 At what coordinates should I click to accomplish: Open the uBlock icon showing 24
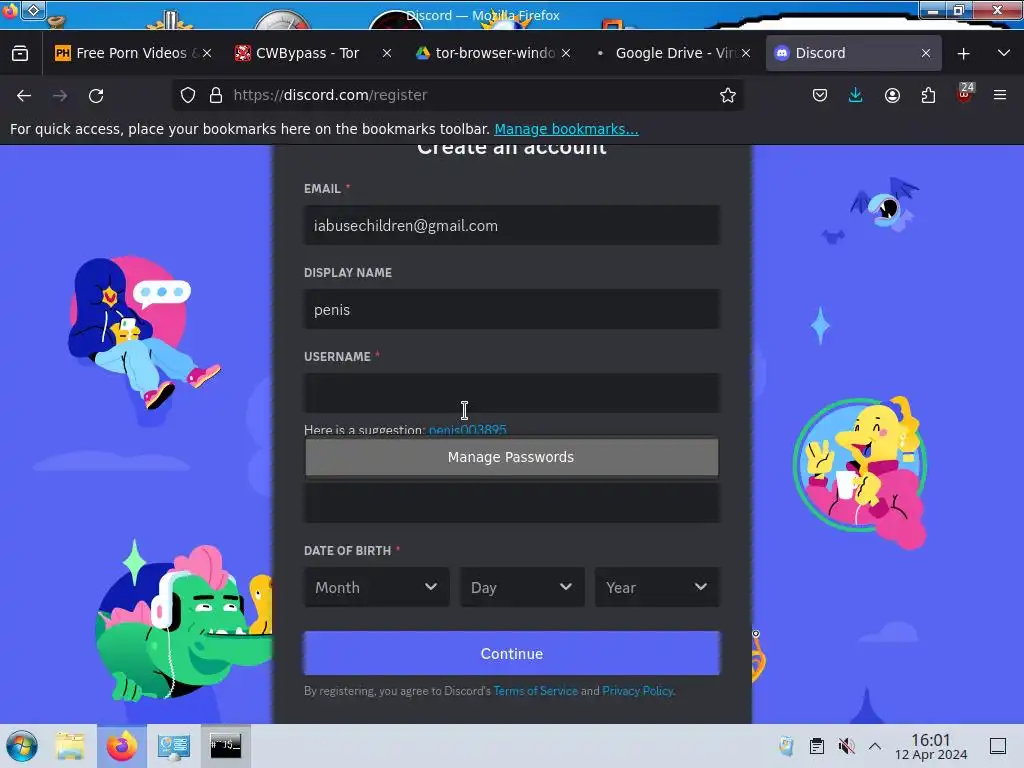coord(965,93)
